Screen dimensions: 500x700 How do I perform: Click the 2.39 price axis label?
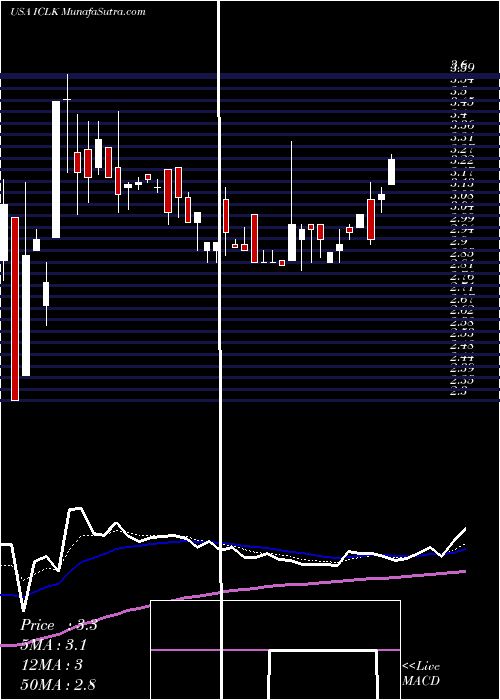tap(462, 369)
